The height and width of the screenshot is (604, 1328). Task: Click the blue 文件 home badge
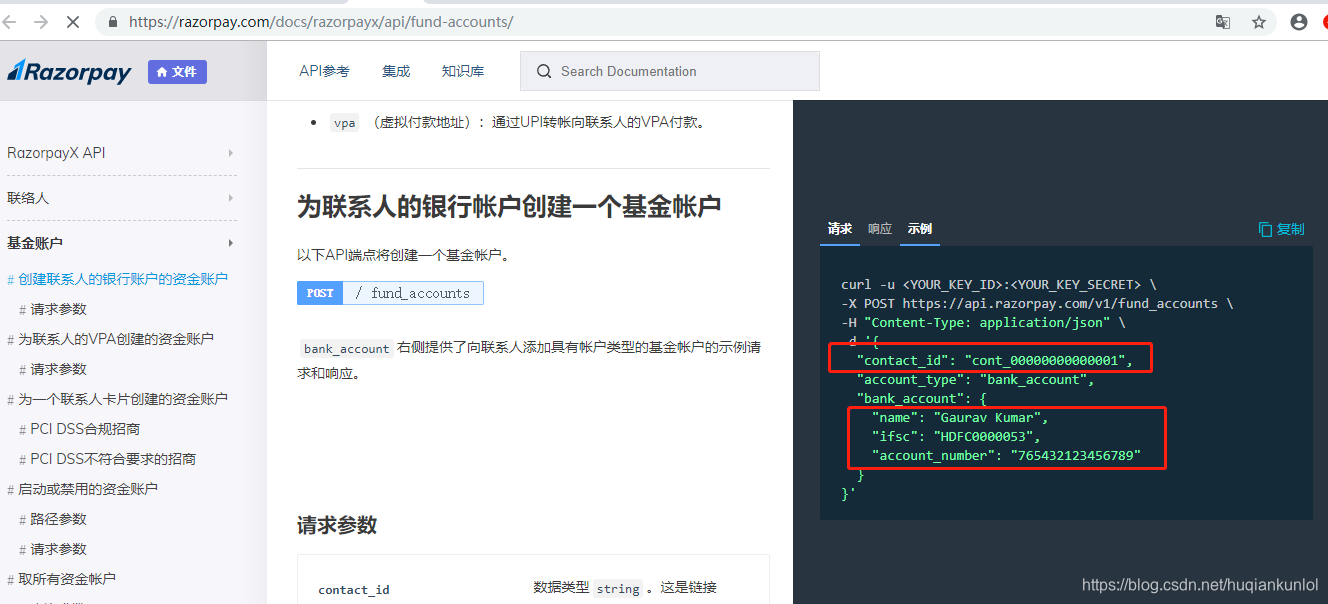tap(177, 72)
